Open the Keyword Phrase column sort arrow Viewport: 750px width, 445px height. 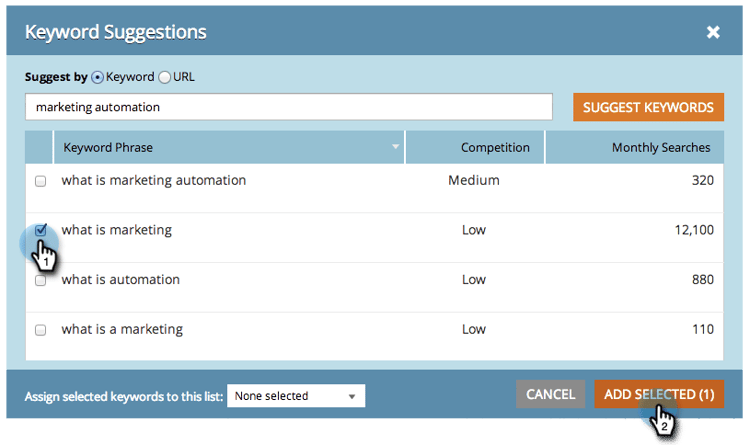[x=396, y=148]
